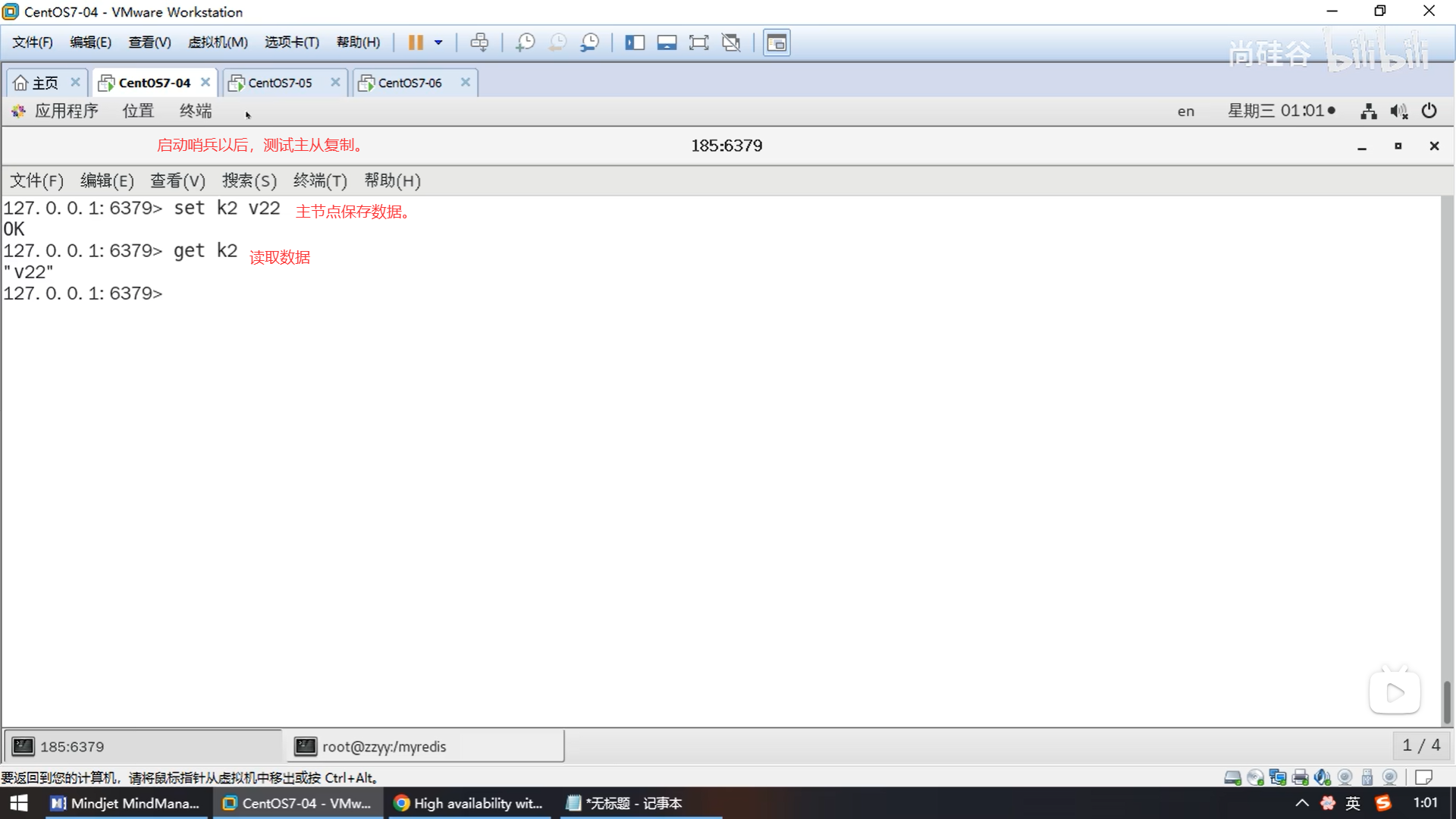The width and height of the screenshot is (1456, 819).
Task: Toggle Unity mode icon
Action: [731, 42]
